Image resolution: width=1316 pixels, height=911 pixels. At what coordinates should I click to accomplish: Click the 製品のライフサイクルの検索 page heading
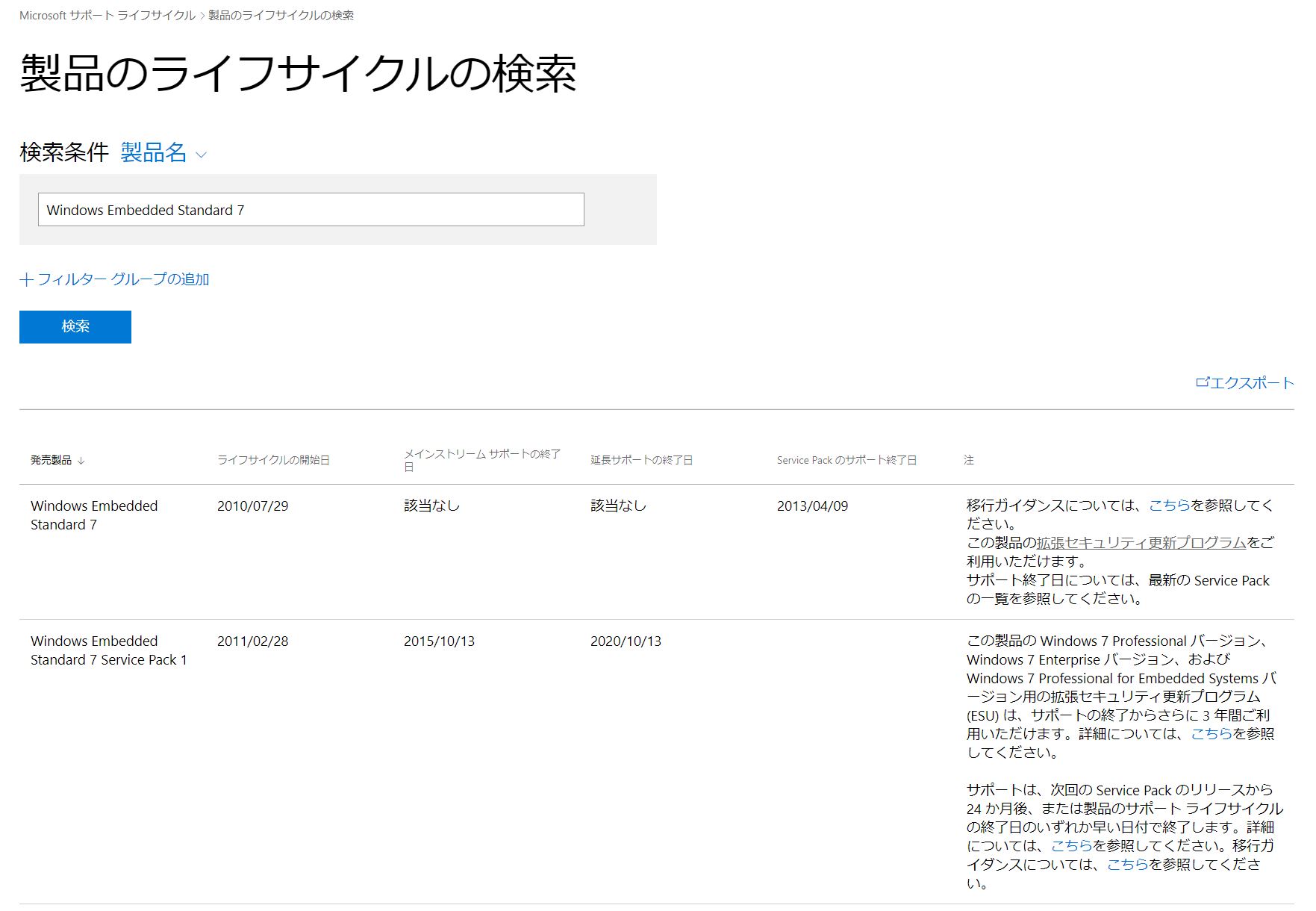pos(298,74)
